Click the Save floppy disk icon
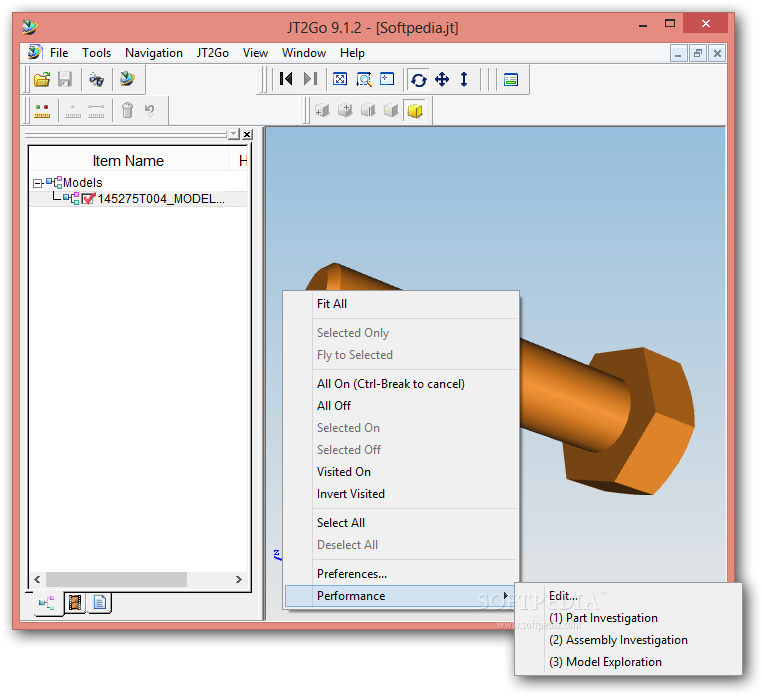The image size is (763, 696). point(65,79)
